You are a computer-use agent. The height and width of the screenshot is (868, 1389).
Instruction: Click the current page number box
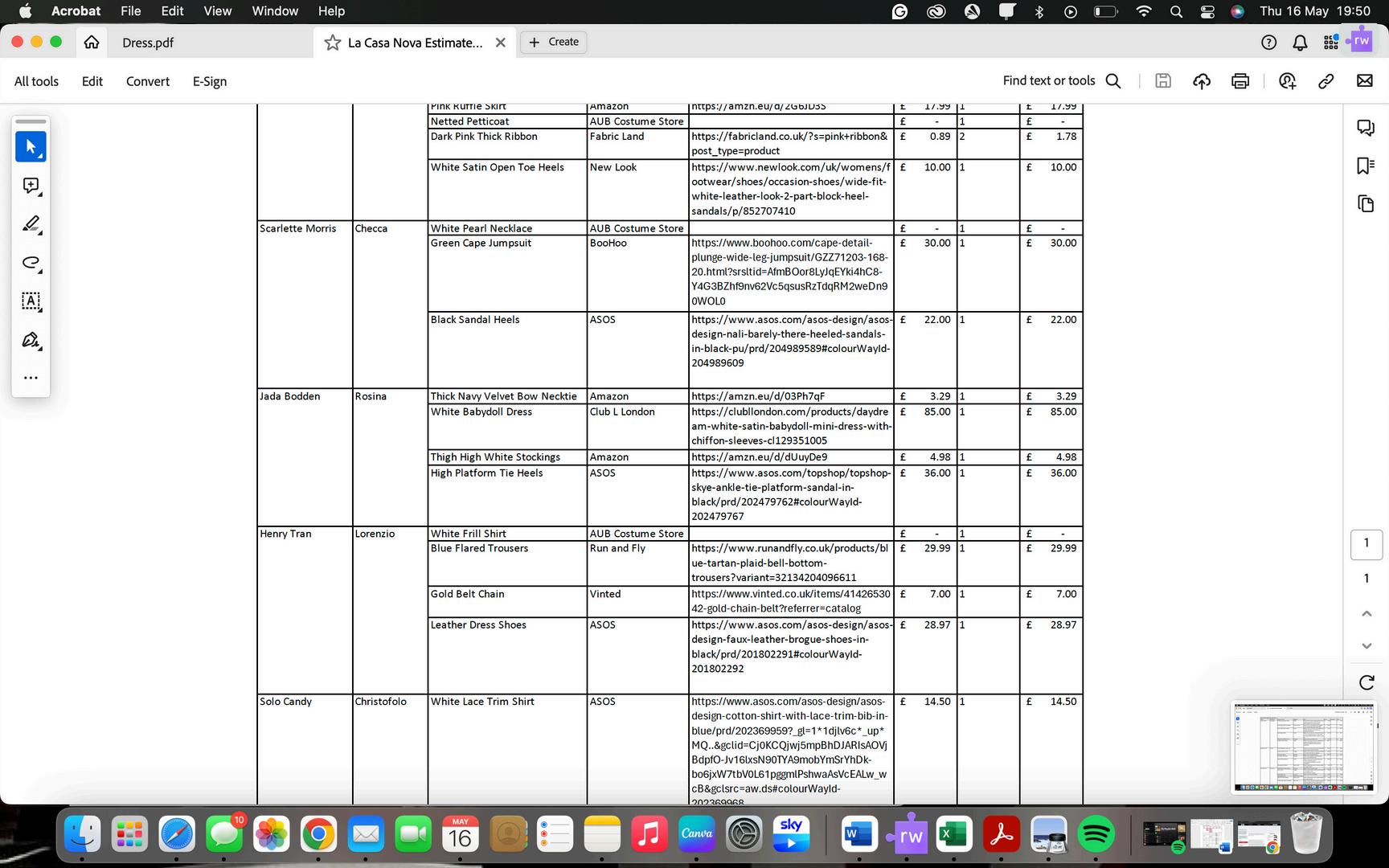pos(1366,544)
